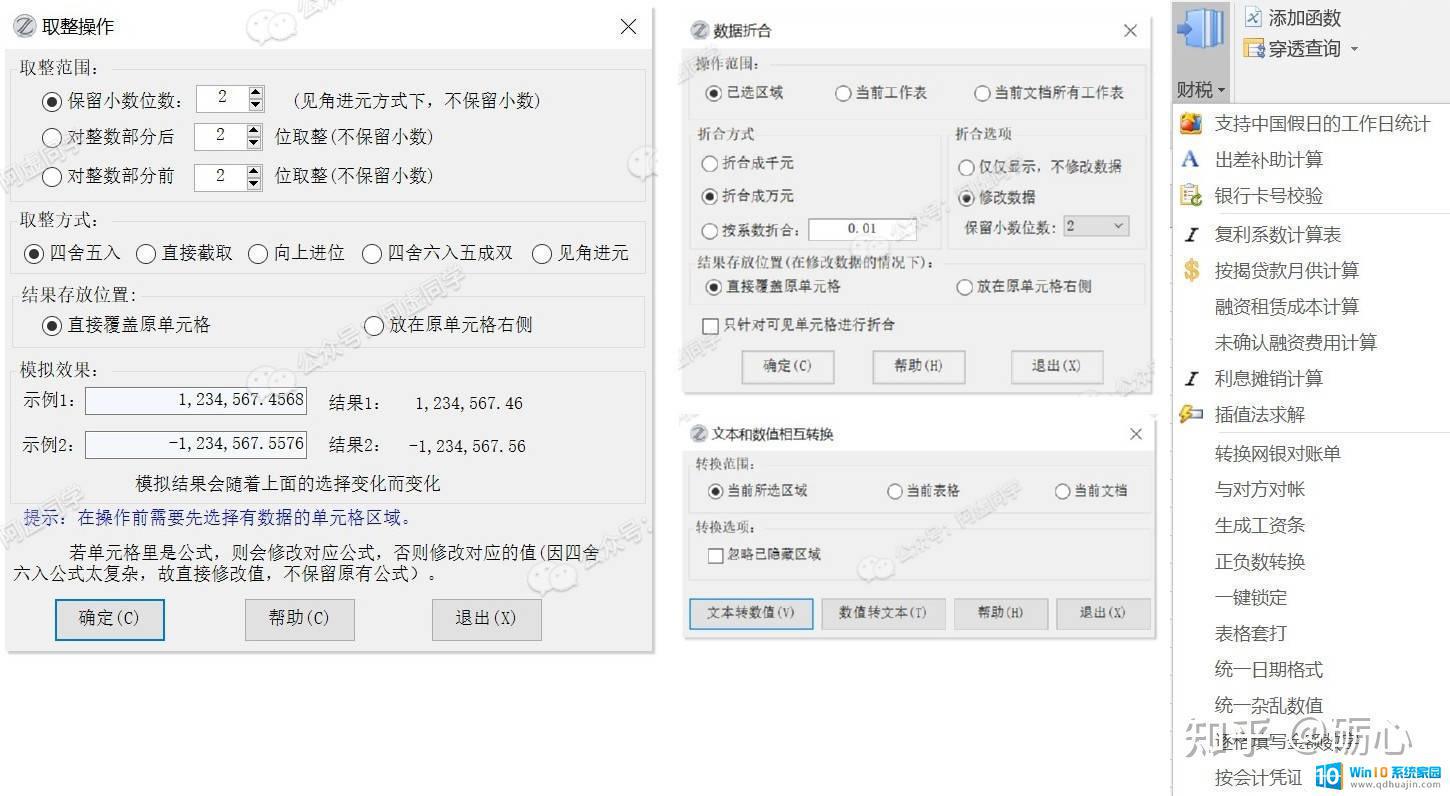Click the 添加函数 icon
The image size is (1450, 796).
[x=1254, y=17]
